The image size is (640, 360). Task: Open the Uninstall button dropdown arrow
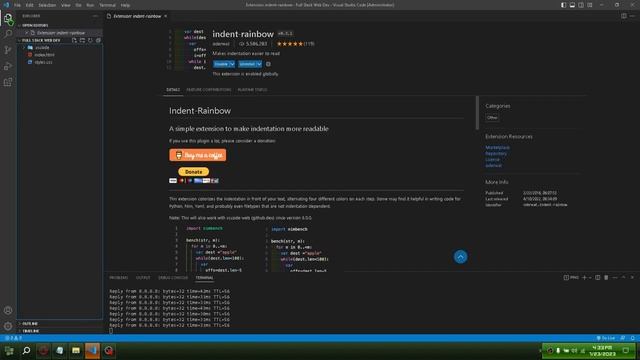(x=259, y=64)
